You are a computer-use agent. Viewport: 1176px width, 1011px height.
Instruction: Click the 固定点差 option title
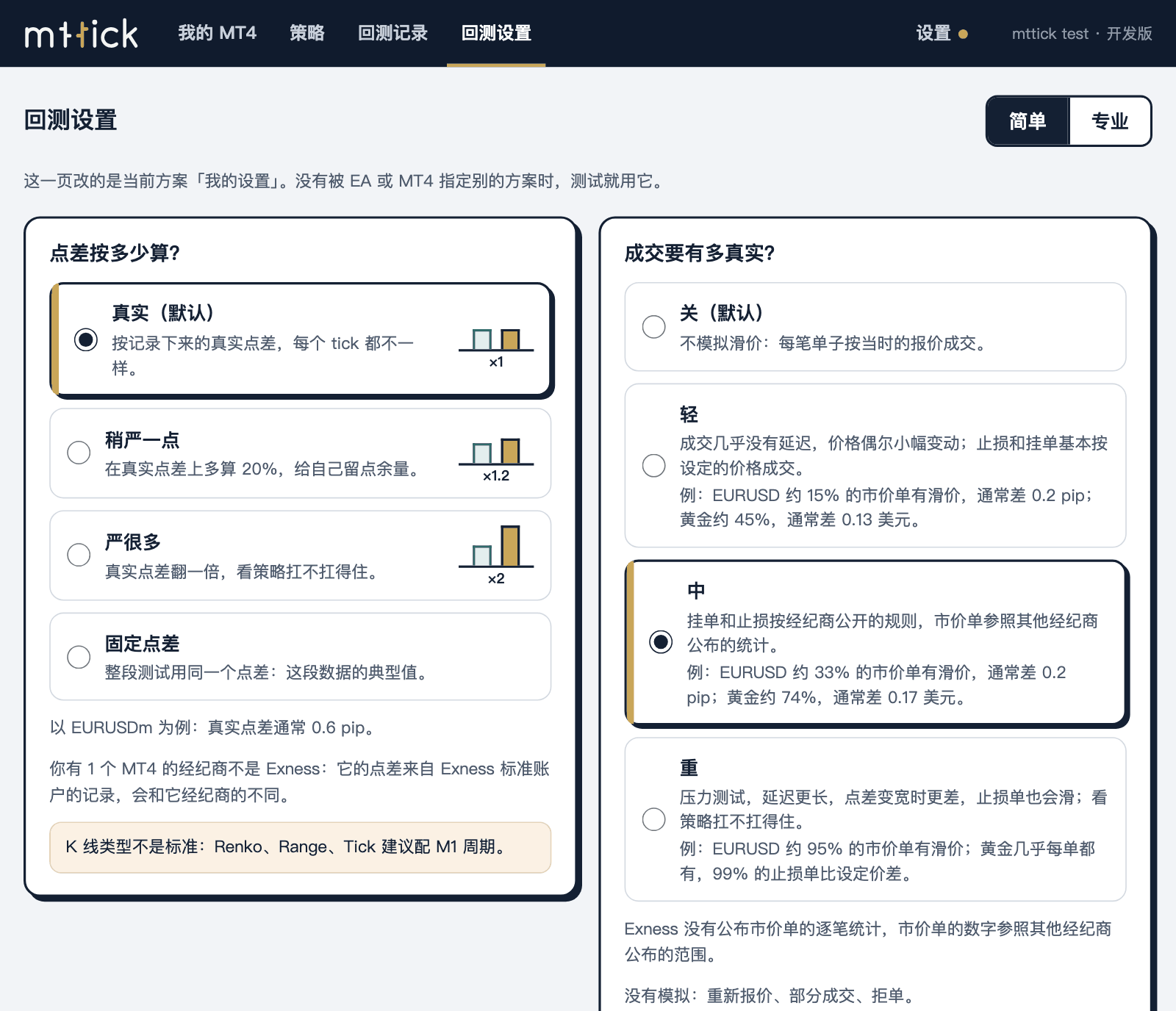tap(143, 644)
